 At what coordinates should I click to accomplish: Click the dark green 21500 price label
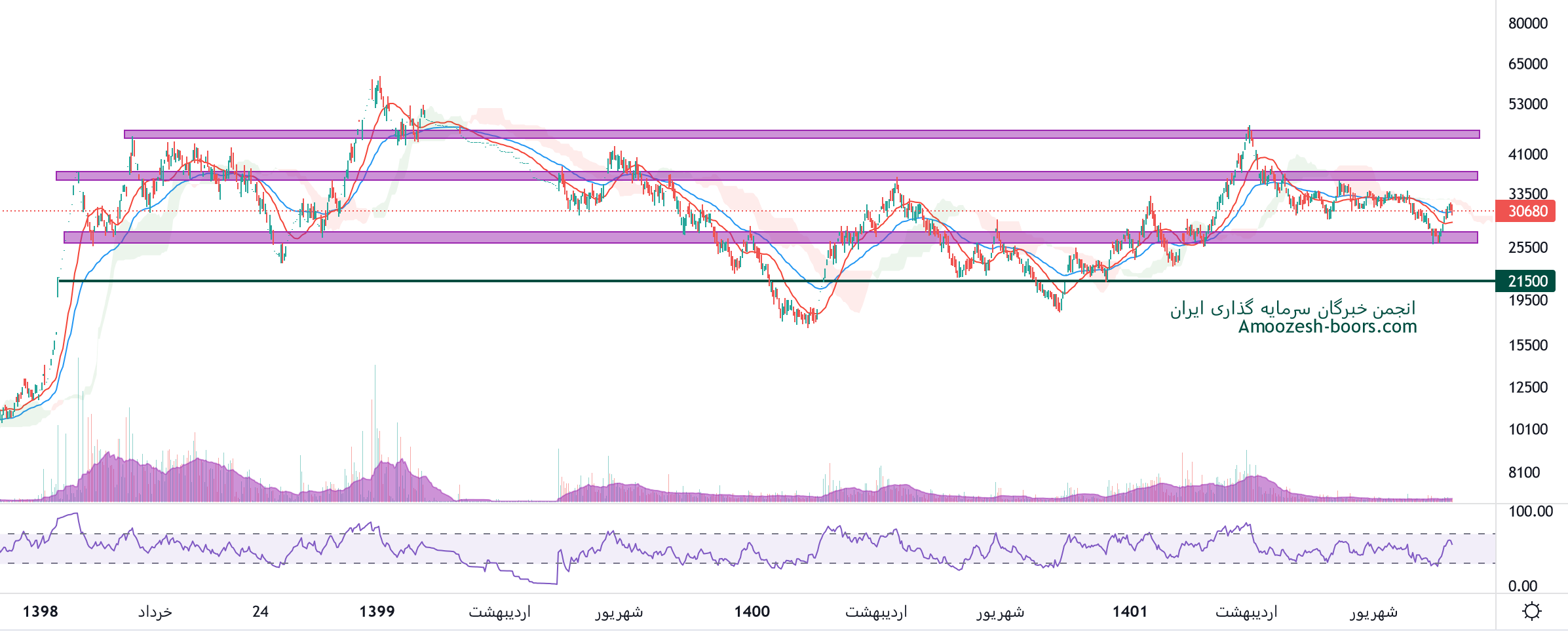tap(1527, 281)
